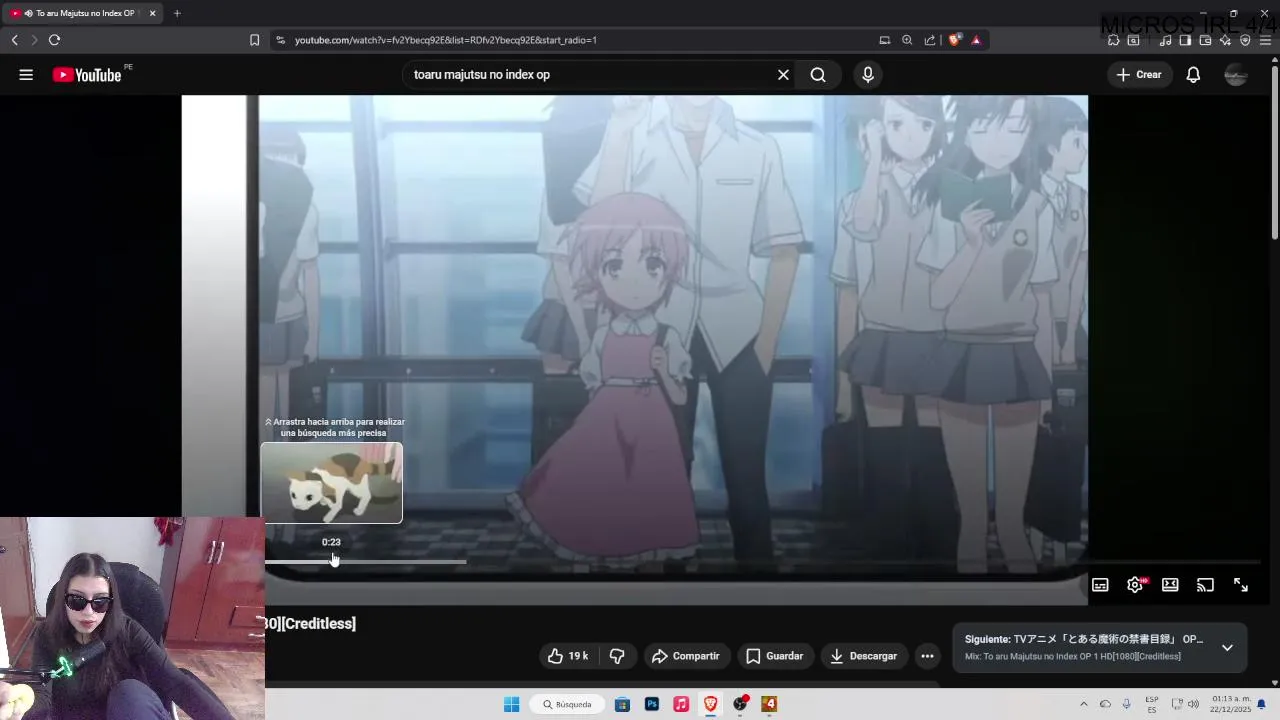Viewport: 1280px width, 720px height.
Task: Switch to Brave in the taskbar
Action: click(x=711, y=704)
